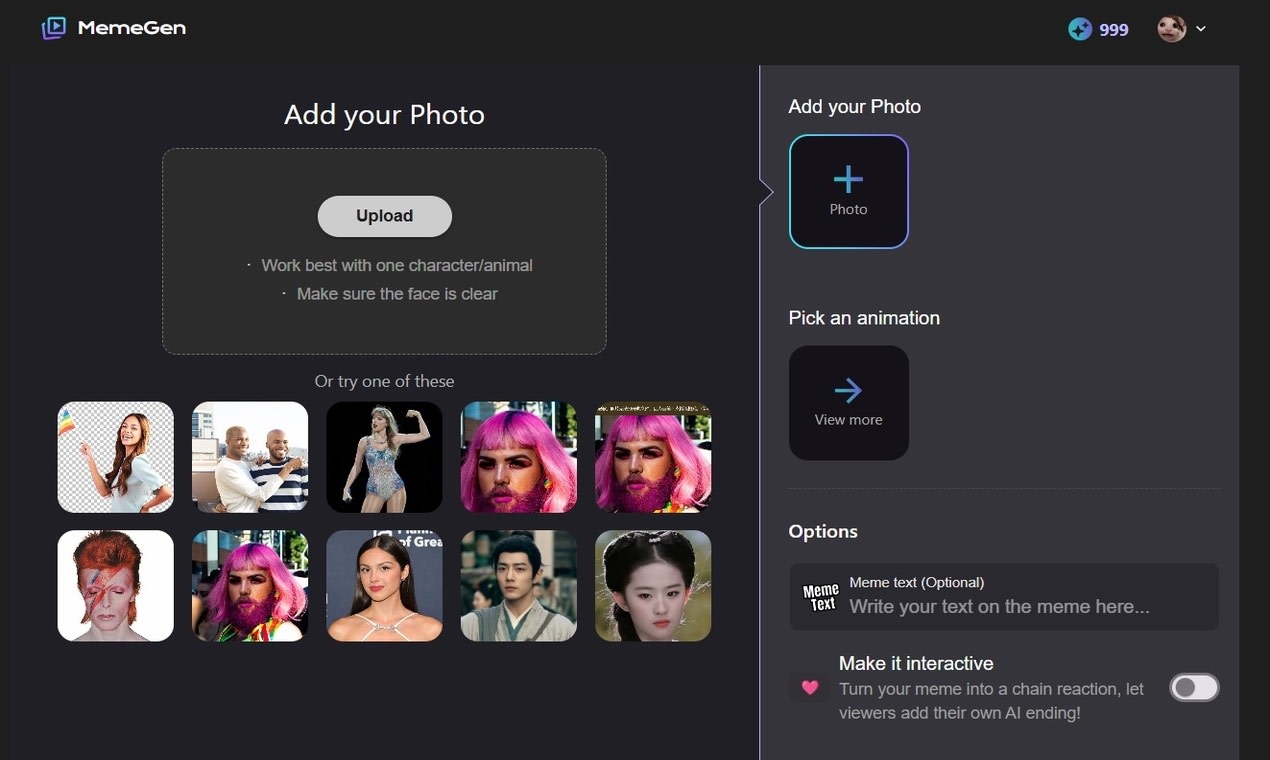Open the credits sparkle icon showing 999

point(1080,29)
